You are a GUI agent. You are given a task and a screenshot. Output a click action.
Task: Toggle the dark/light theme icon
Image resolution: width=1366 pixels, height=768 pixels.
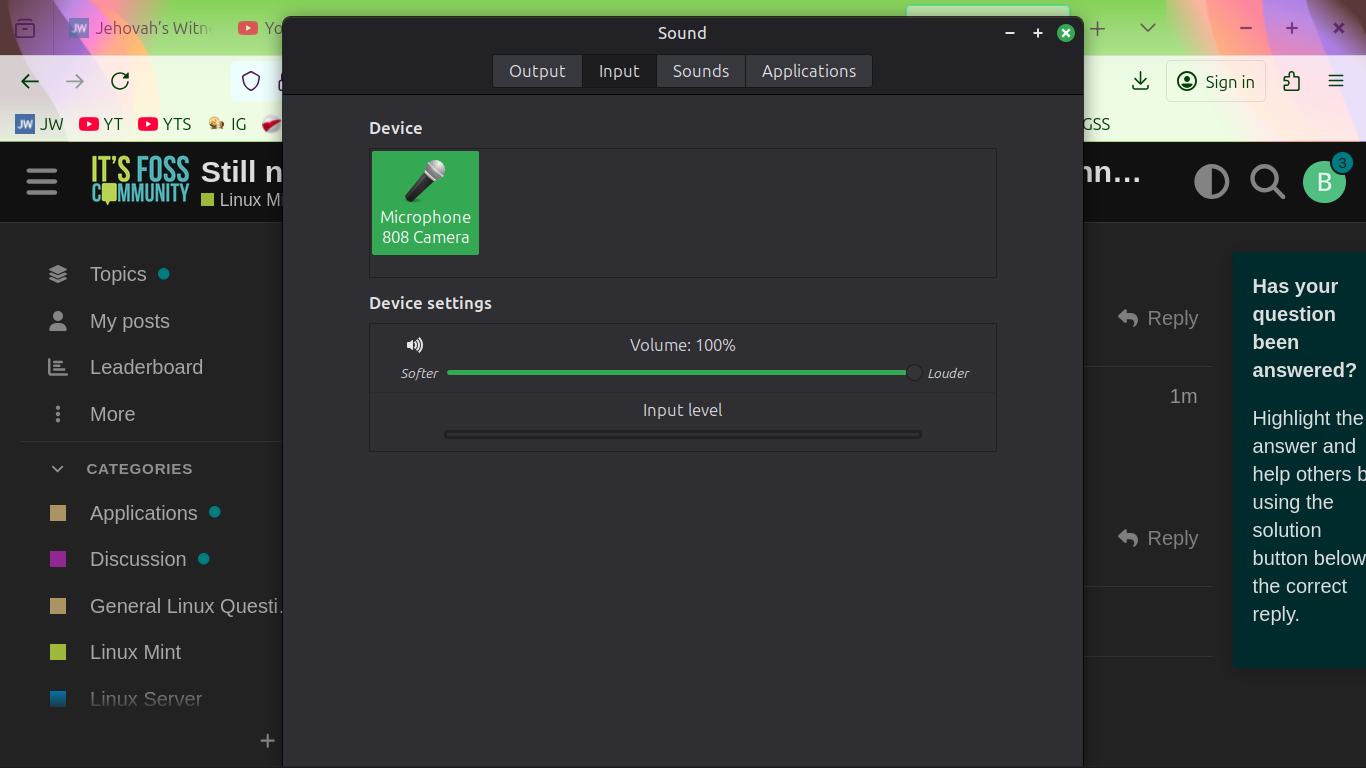pyautogui.click(x=1211, y=182)
